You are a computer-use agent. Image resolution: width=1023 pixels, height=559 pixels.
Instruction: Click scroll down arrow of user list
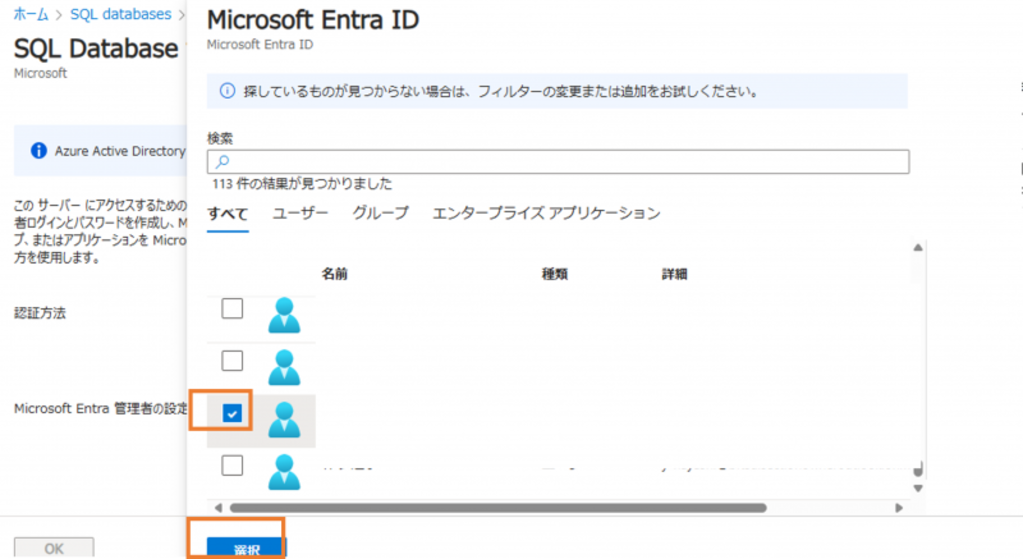point(918,489)
